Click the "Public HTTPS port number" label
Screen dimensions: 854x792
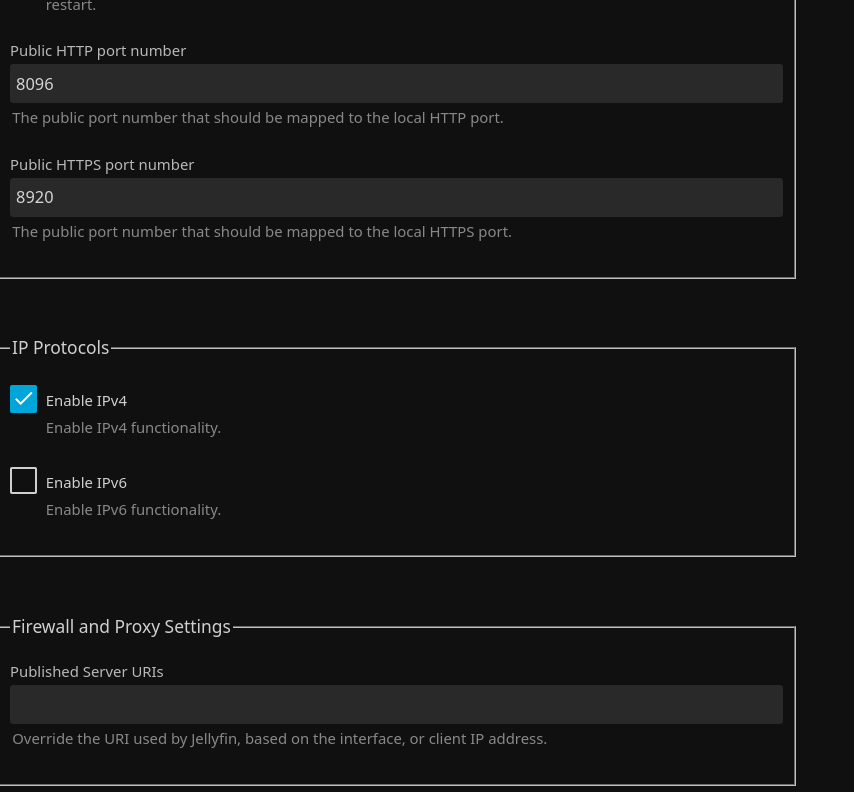click(x=102, y=165)
